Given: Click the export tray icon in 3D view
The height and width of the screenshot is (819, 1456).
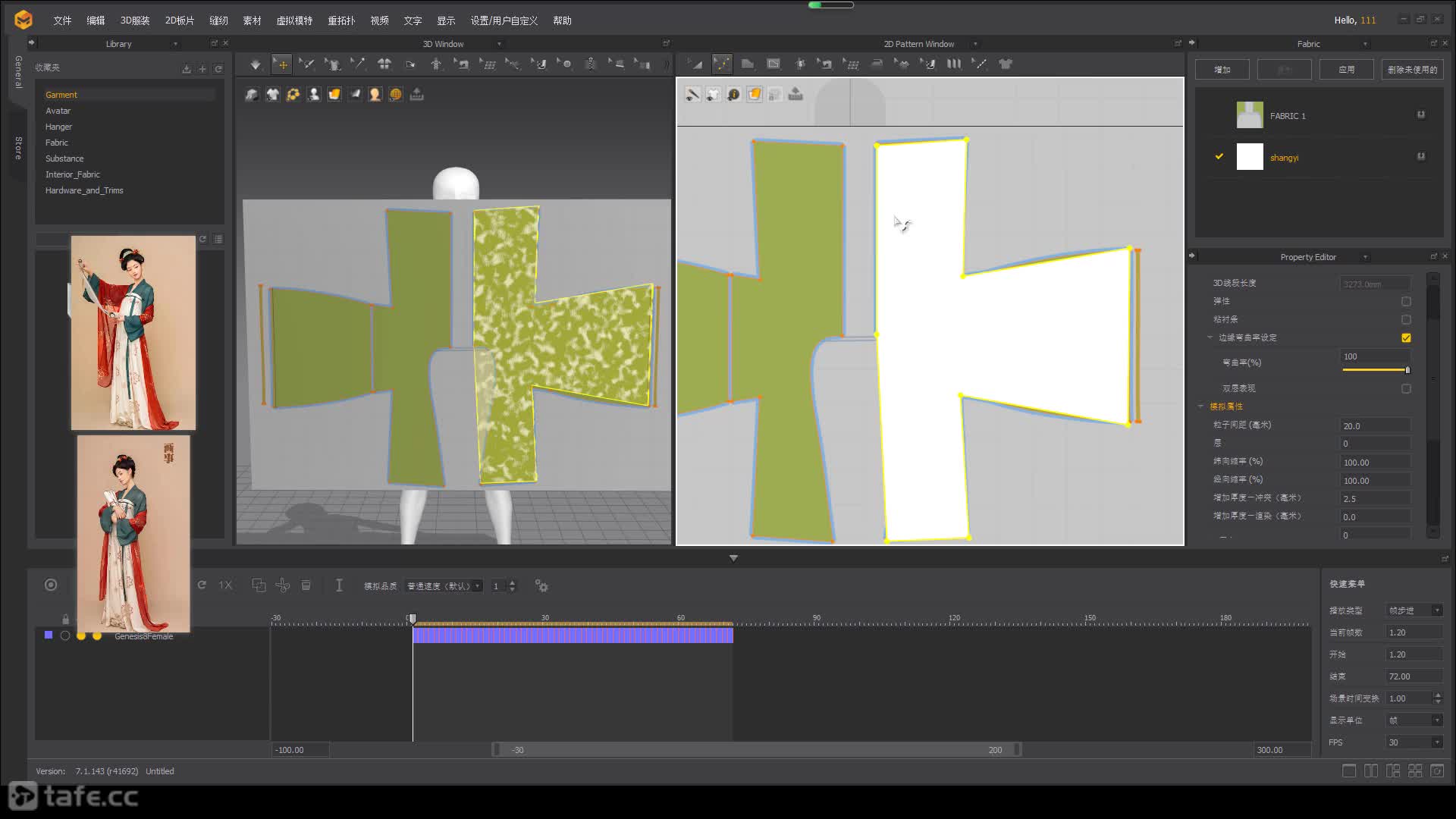Looking at the screenshot, I should (416, 94).
